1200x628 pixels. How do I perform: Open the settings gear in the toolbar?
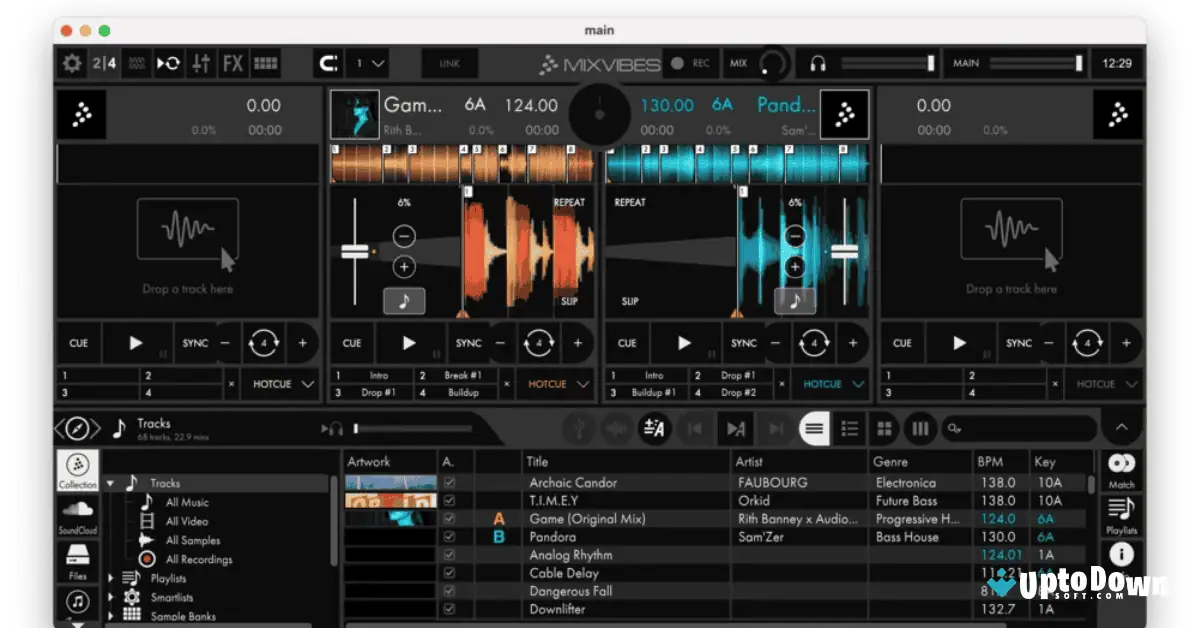pyautogui.click(x=70, y=63)
